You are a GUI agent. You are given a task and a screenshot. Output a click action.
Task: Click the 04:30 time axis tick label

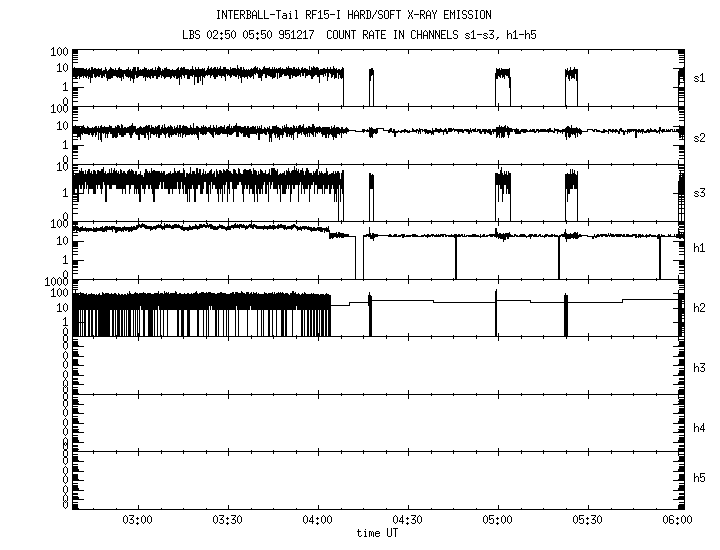click(407, 520)
